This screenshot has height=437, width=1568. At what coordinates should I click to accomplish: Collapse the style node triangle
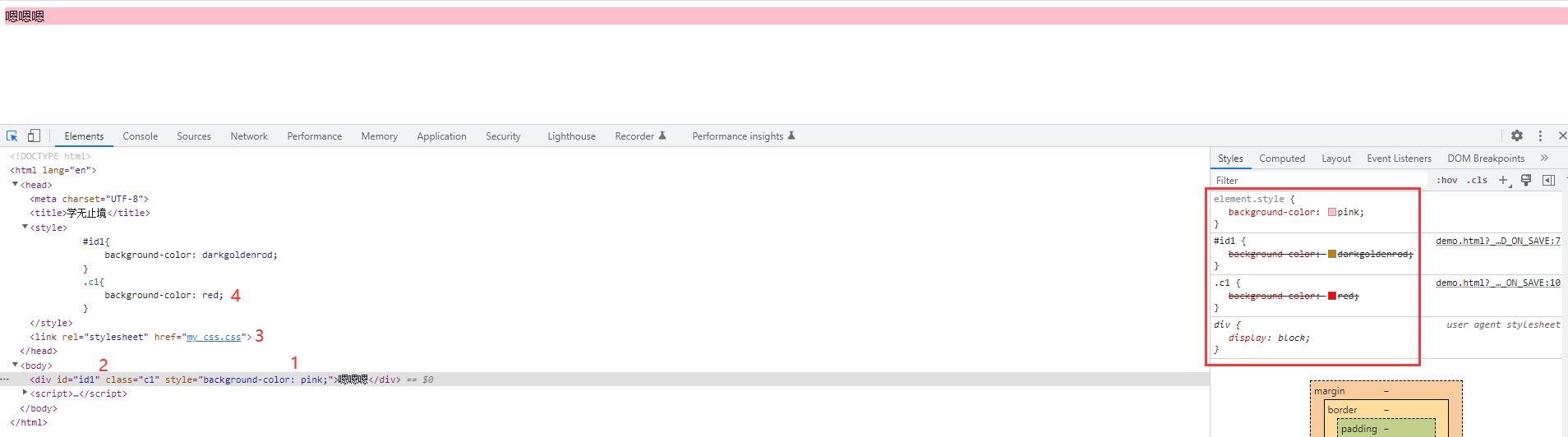coord(25,227)
